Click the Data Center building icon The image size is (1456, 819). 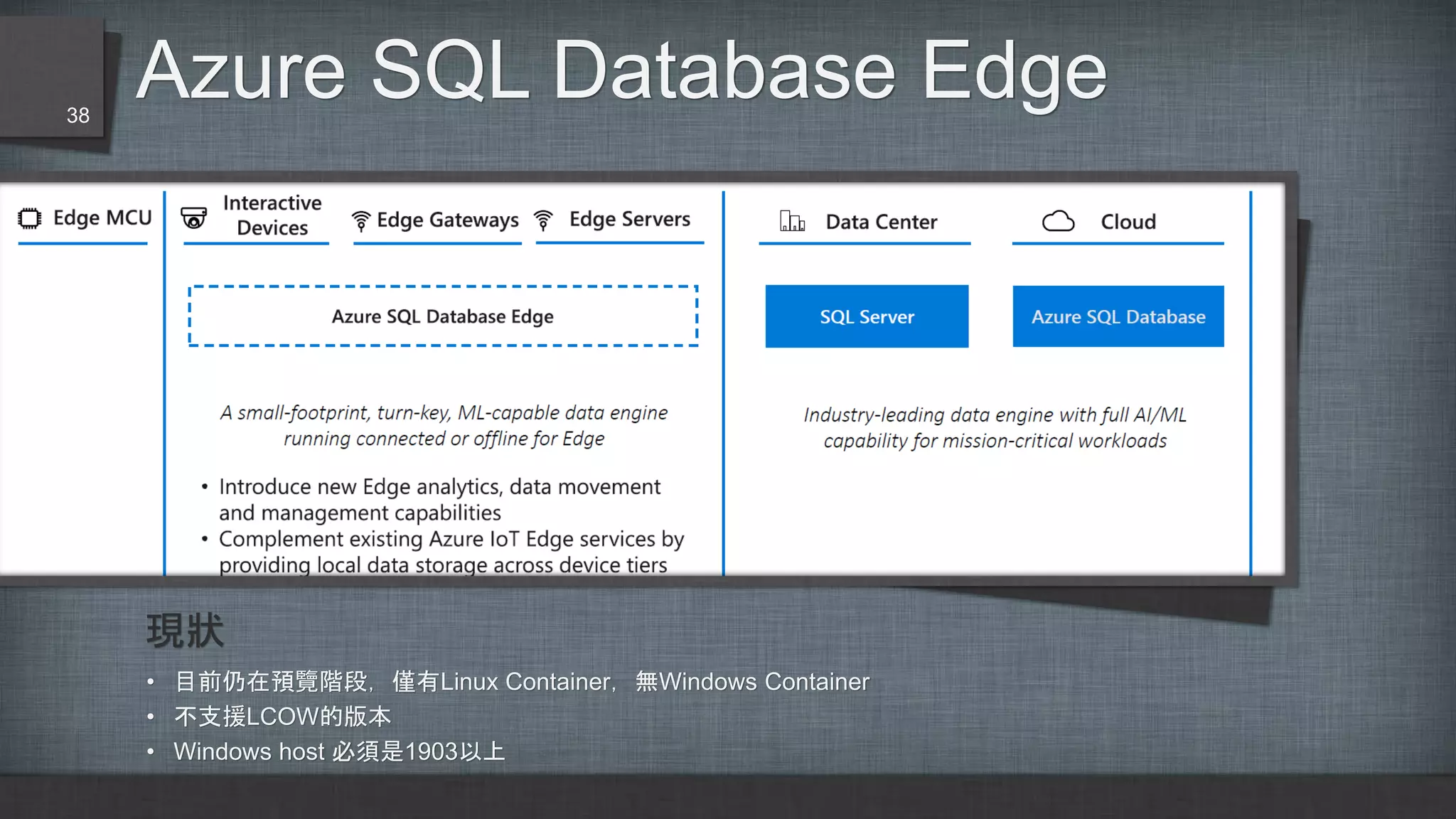point(792,221)
